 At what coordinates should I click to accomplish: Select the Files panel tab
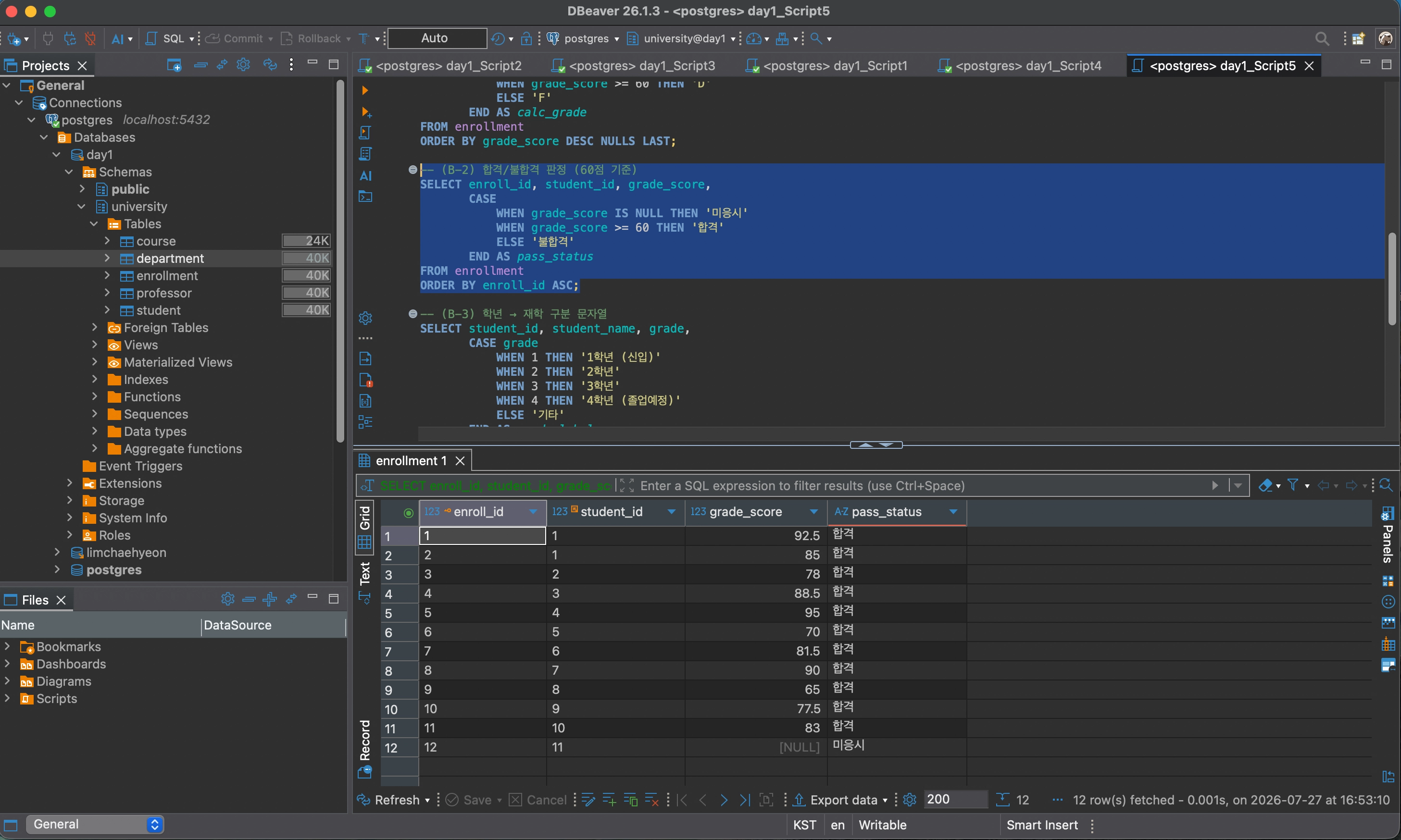click(35, 600)
